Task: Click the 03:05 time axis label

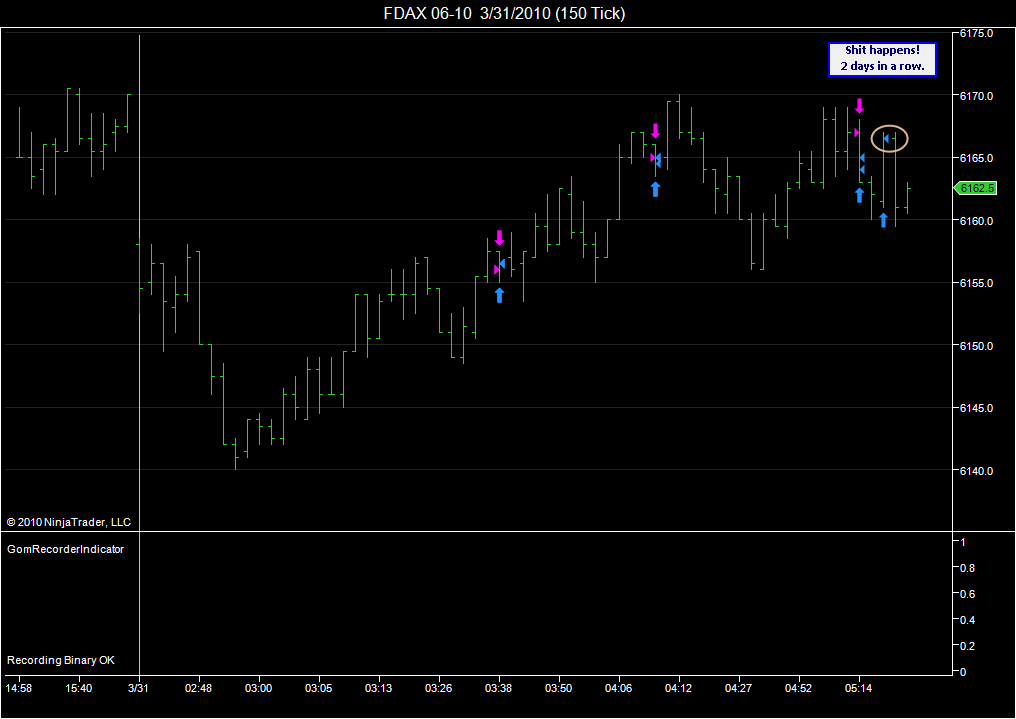Action: (x=319, y=688)
